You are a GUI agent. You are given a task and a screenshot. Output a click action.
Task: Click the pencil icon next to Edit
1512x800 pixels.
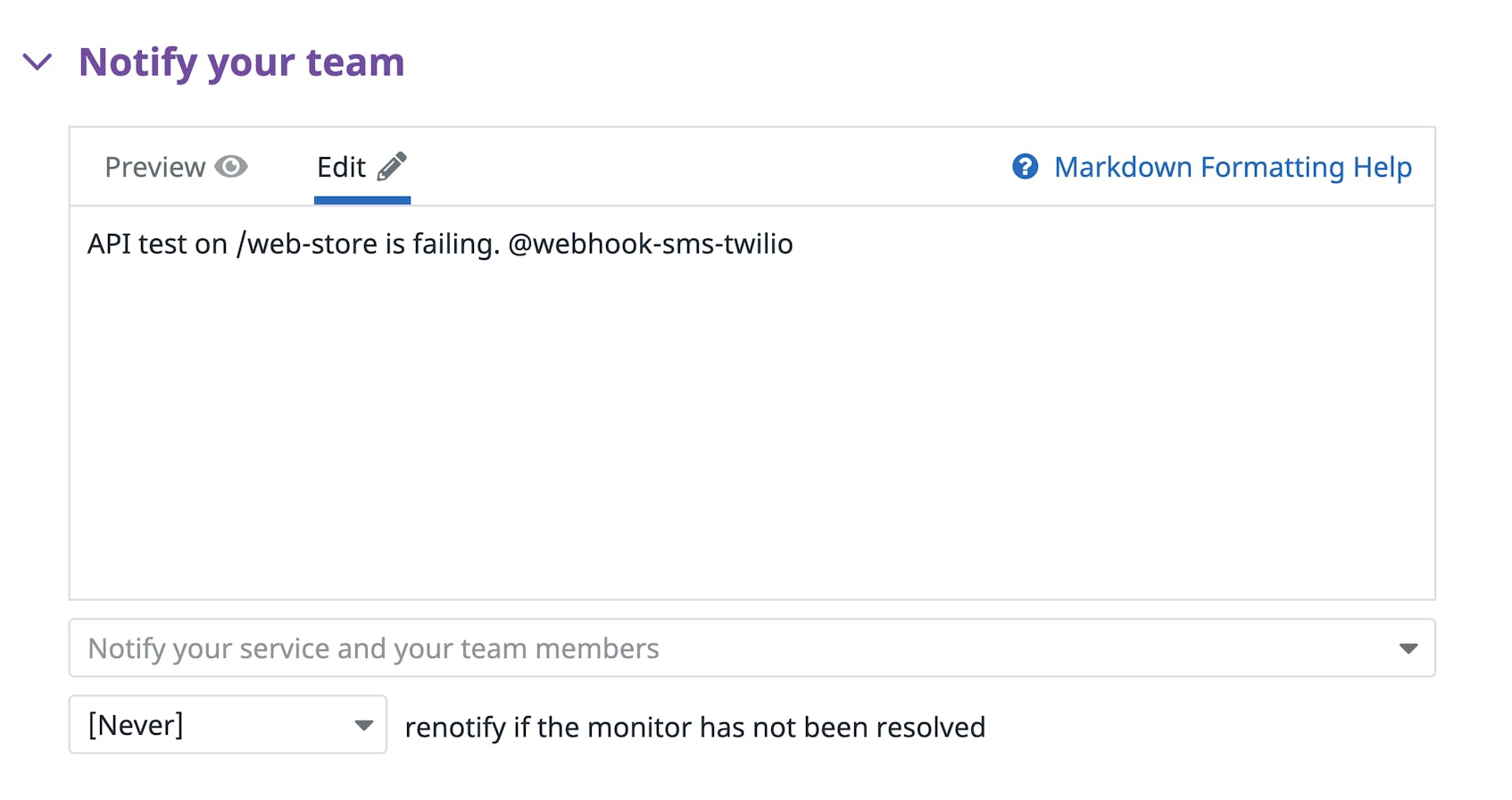(393, 164)
